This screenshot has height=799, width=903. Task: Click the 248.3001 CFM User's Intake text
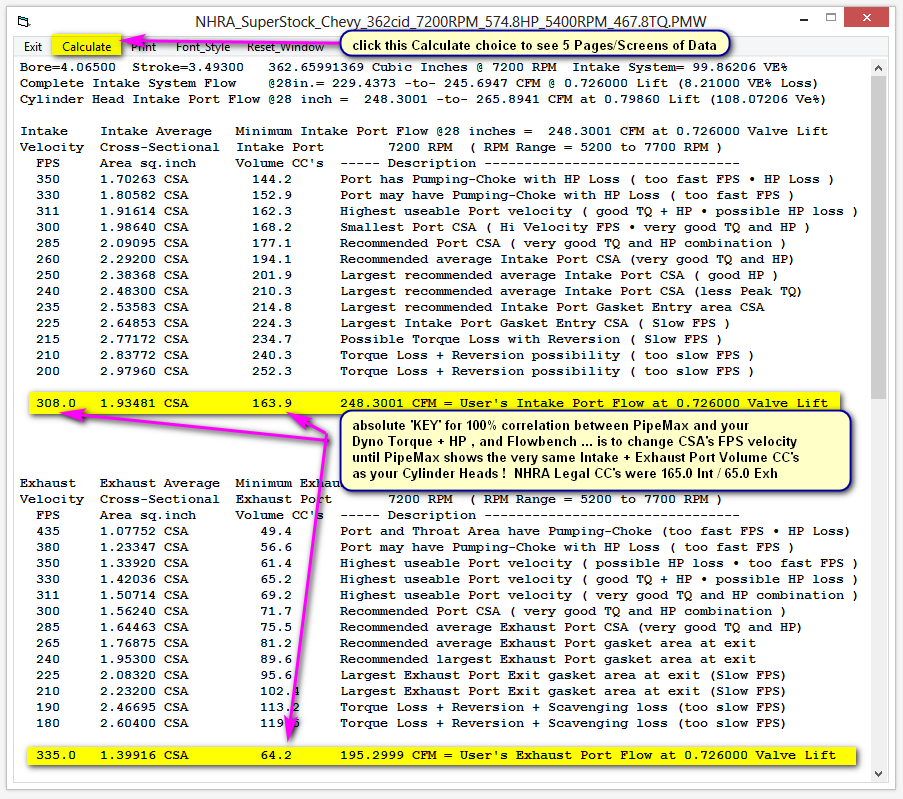[x=584, y=403]
